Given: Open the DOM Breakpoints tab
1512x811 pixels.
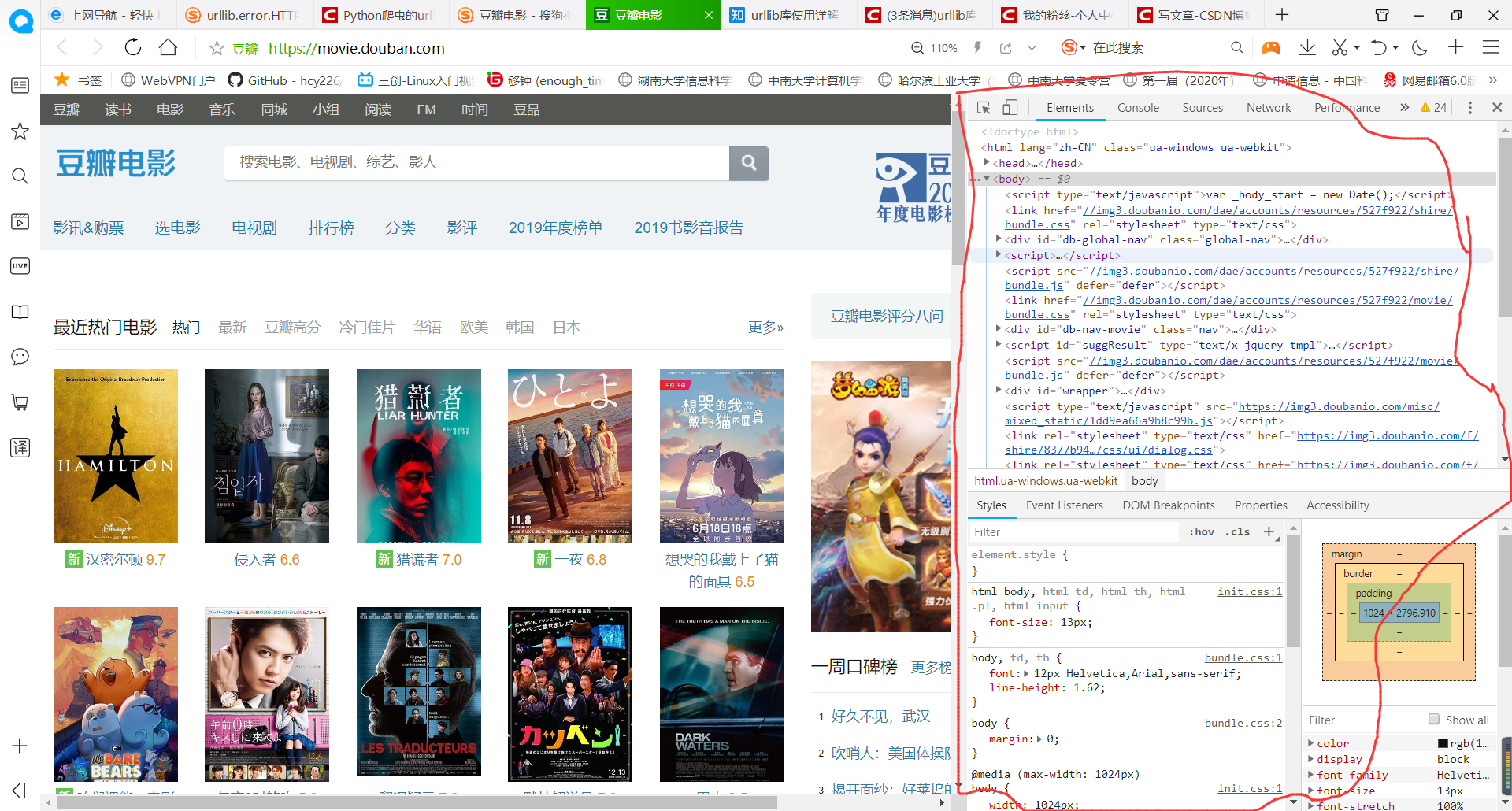Looking at the screenshot, I should click(1169, 505).
